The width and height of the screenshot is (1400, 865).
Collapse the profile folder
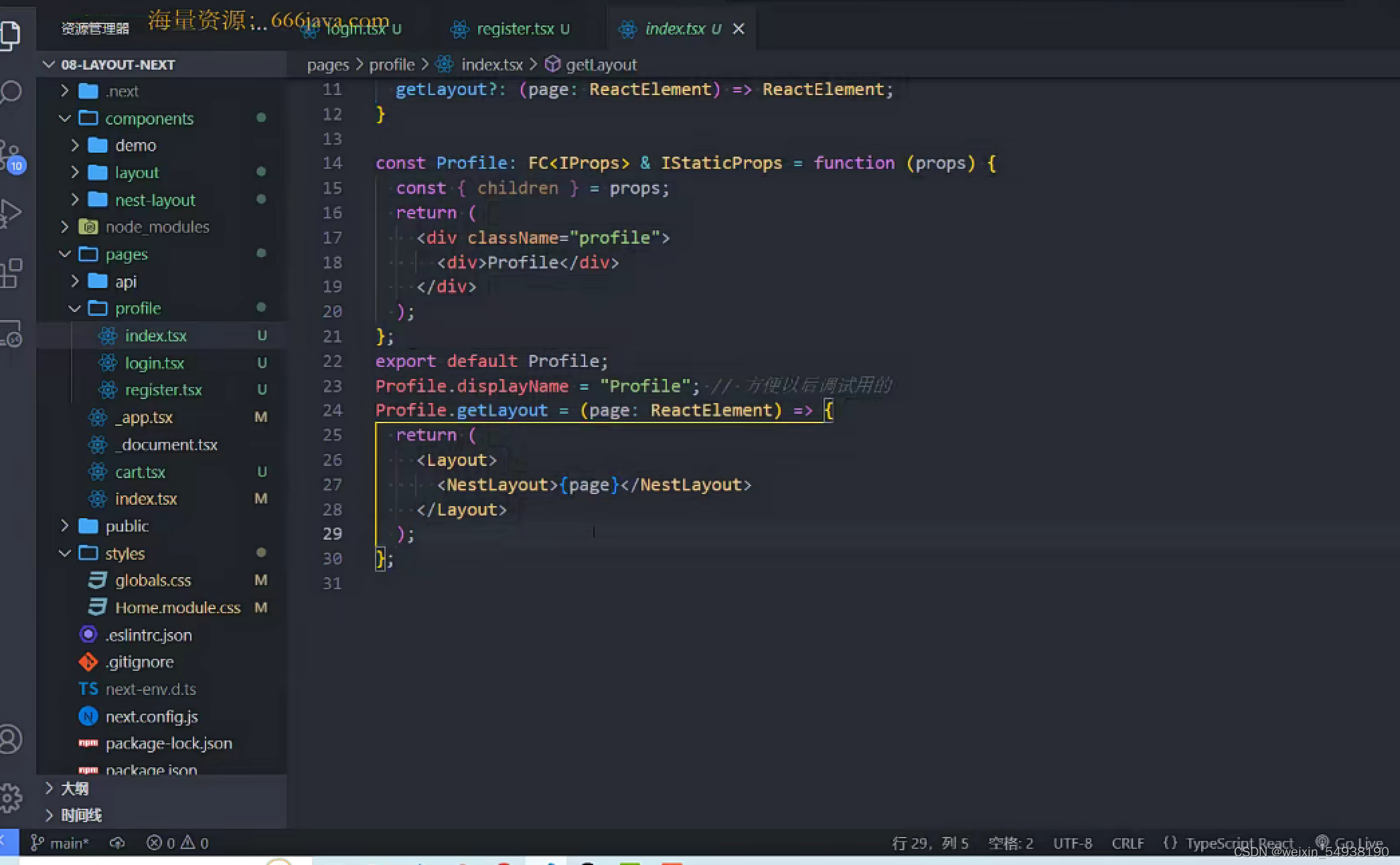(x=161, y=309)
